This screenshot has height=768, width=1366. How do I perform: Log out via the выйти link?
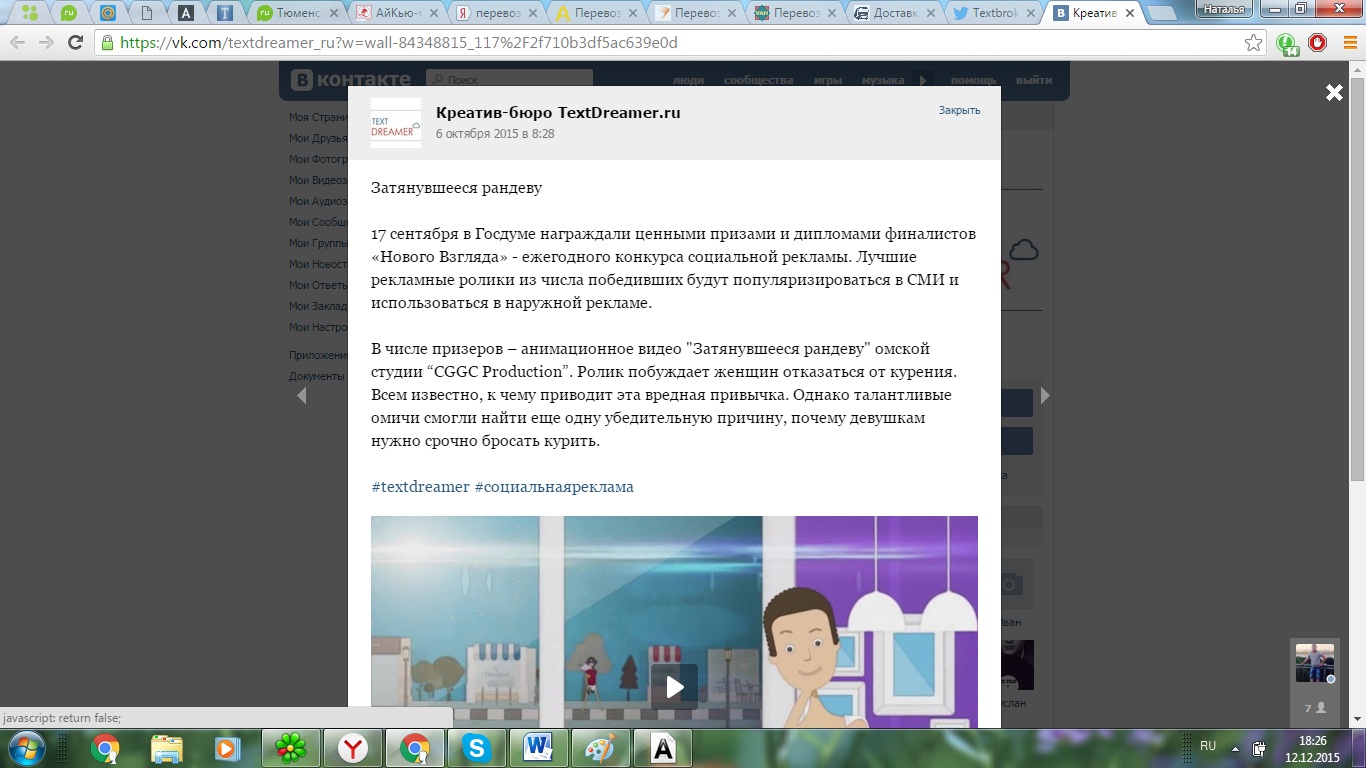[1033, 81]
